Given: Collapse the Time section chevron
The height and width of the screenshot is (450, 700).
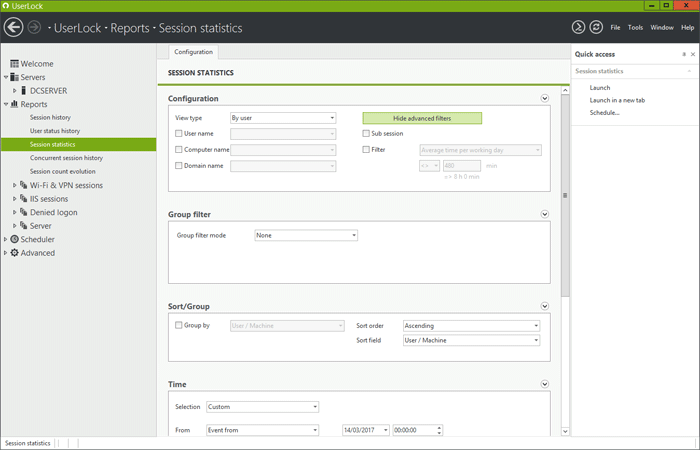Looking at the screenshot, I should point(545,384).
